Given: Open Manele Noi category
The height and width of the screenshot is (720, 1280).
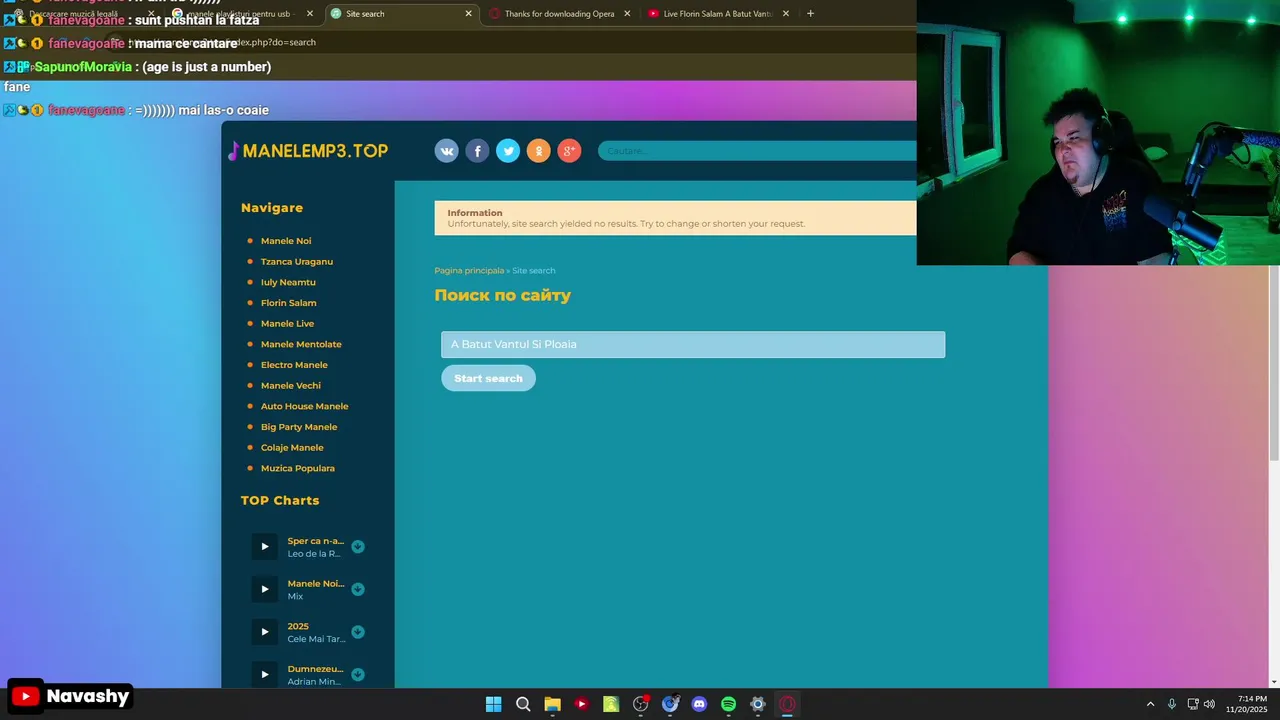Looking at the screenshot, I should 286,241.
